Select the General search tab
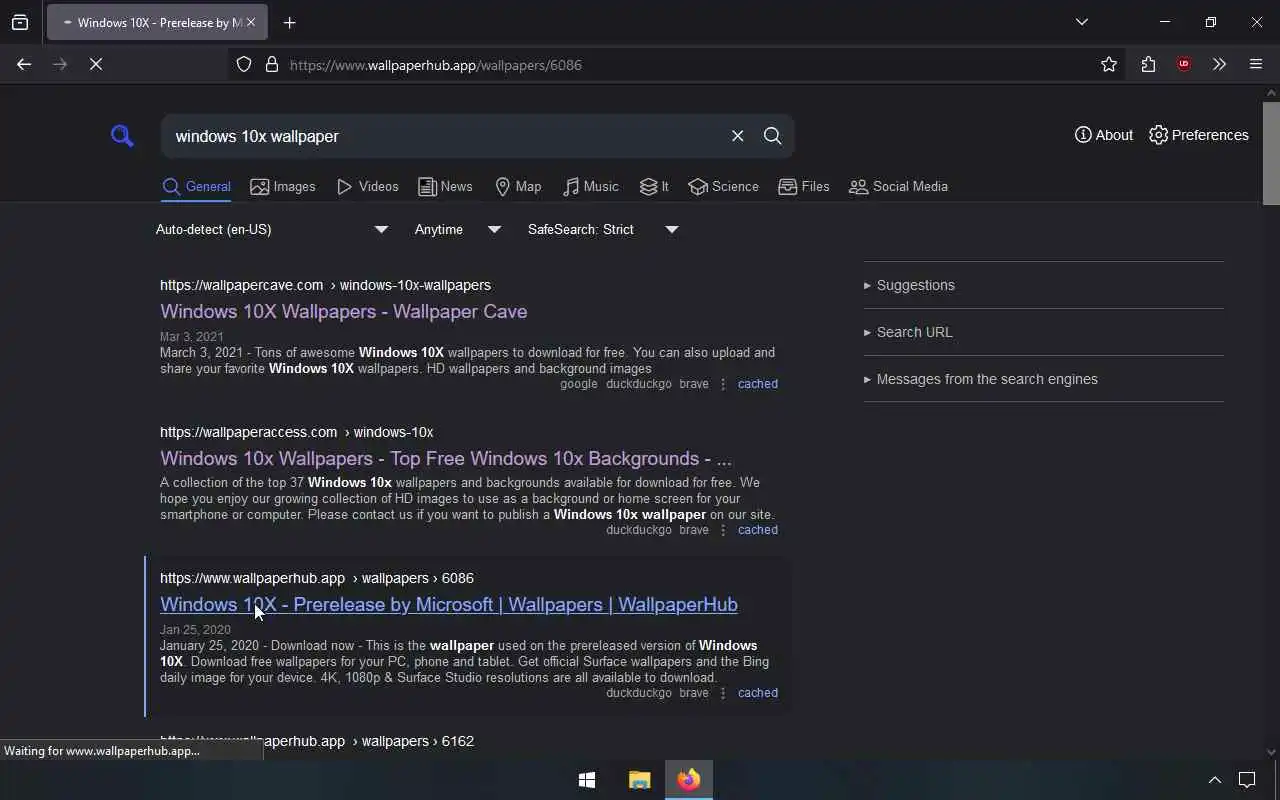1280x800 pixels. coord(196,187)
